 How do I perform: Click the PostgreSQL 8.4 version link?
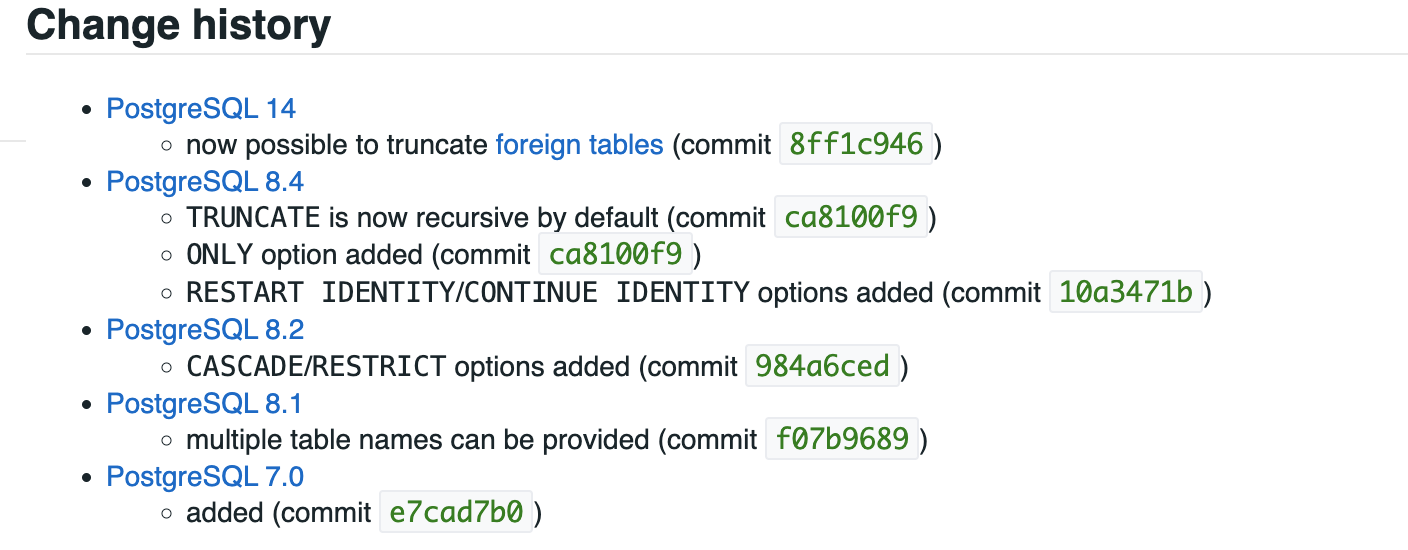coord(205,182)
